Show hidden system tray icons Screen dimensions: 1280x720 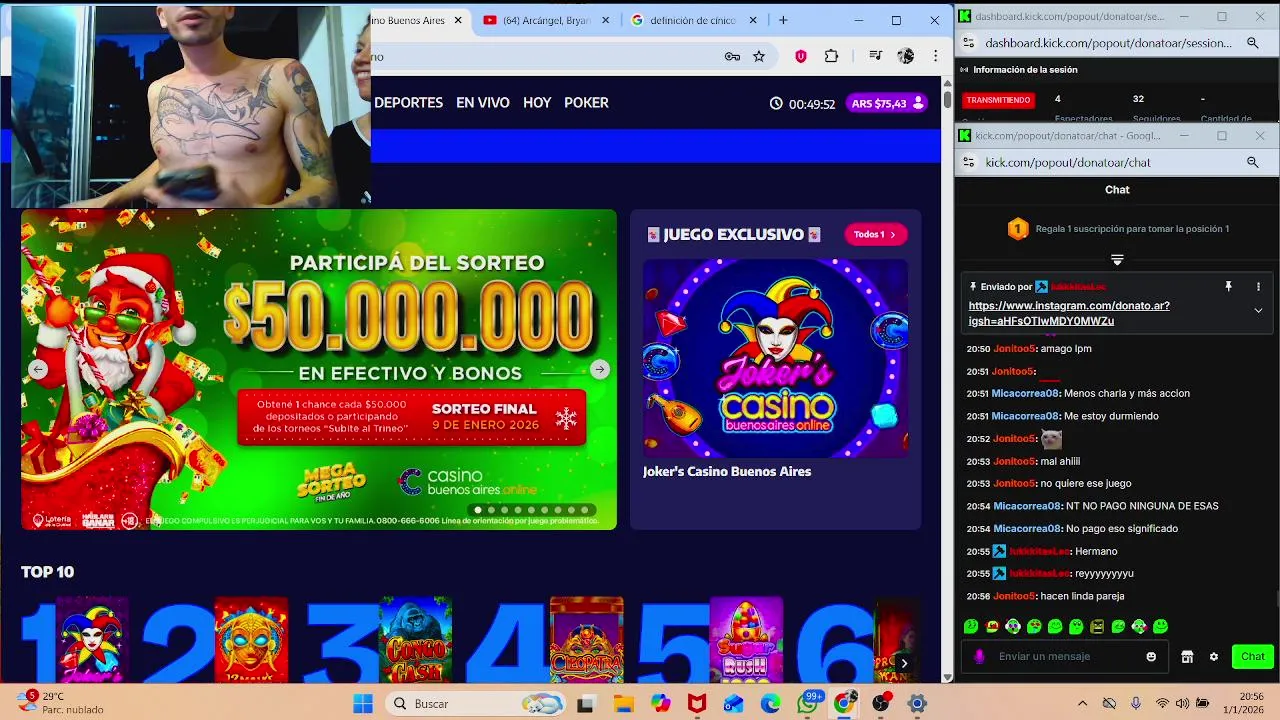tap(1082, 703)
